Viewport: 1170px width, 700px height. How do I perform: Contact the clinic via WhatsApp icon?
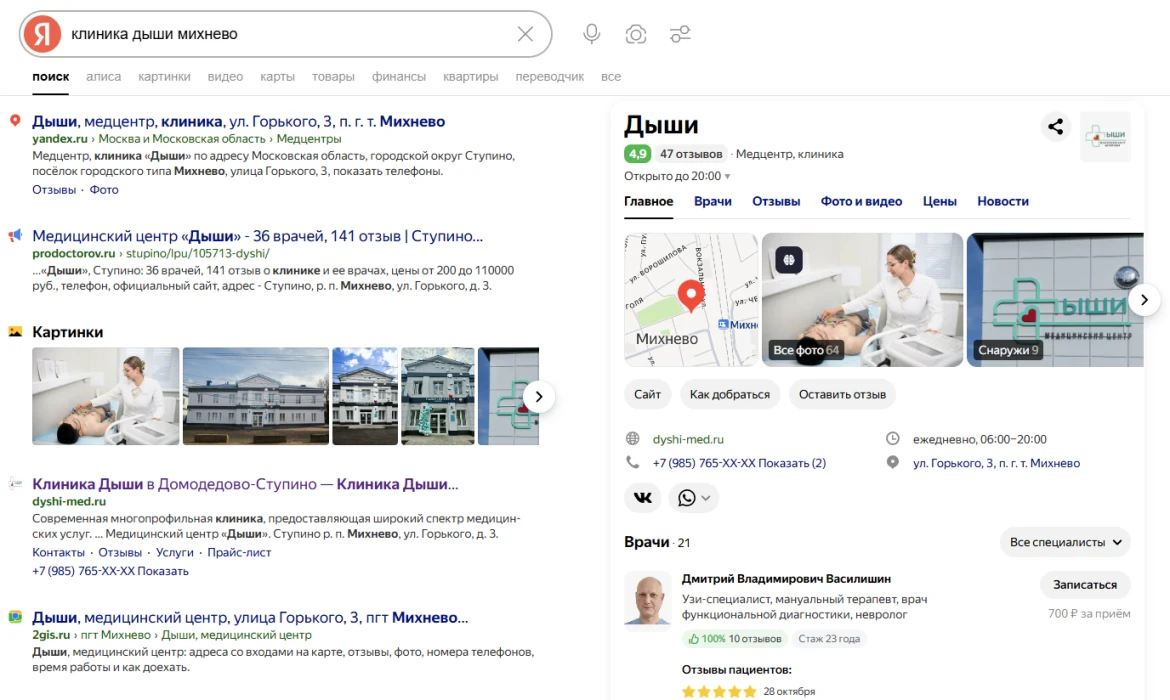[687, 497]
